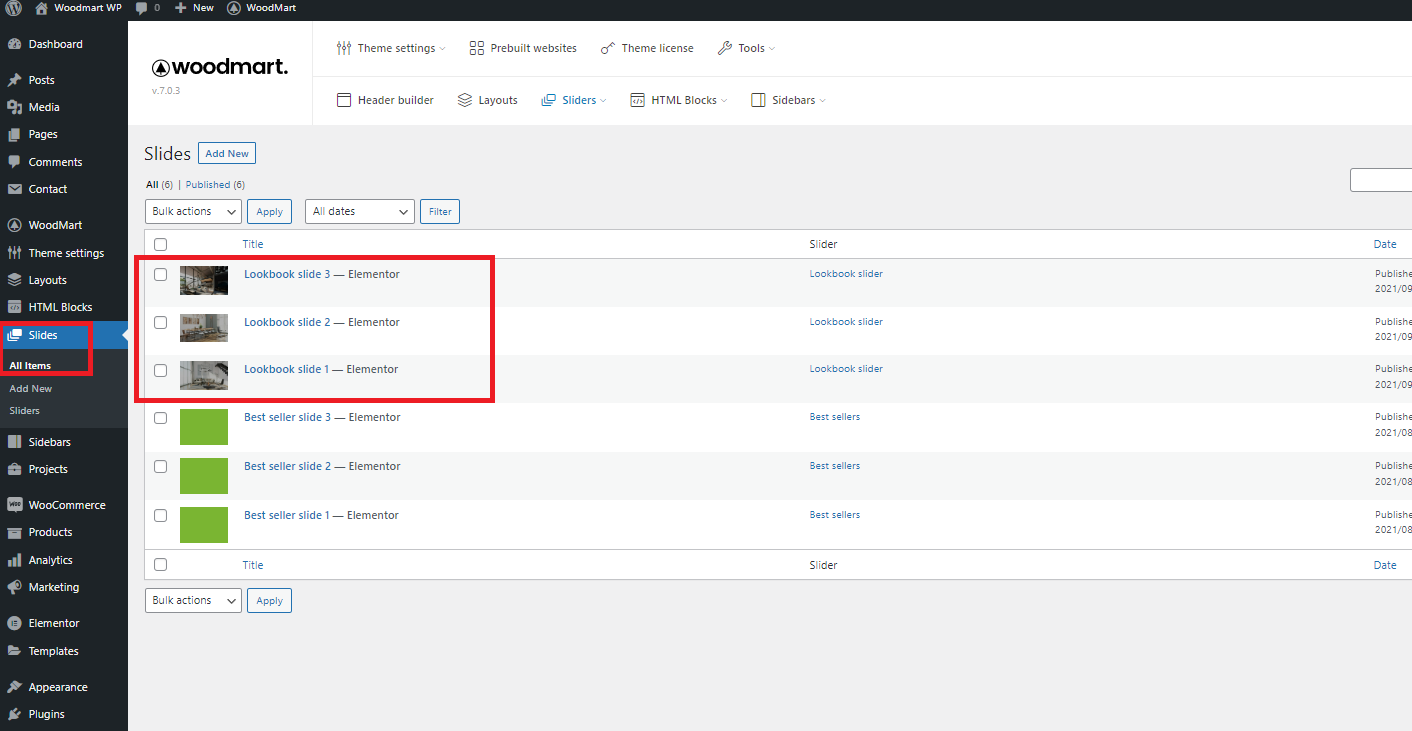Image resolution: width=1412 pixels, height=731 pixels.
Task: Click the Marketing megaphone icon
Action: [14, 587]
